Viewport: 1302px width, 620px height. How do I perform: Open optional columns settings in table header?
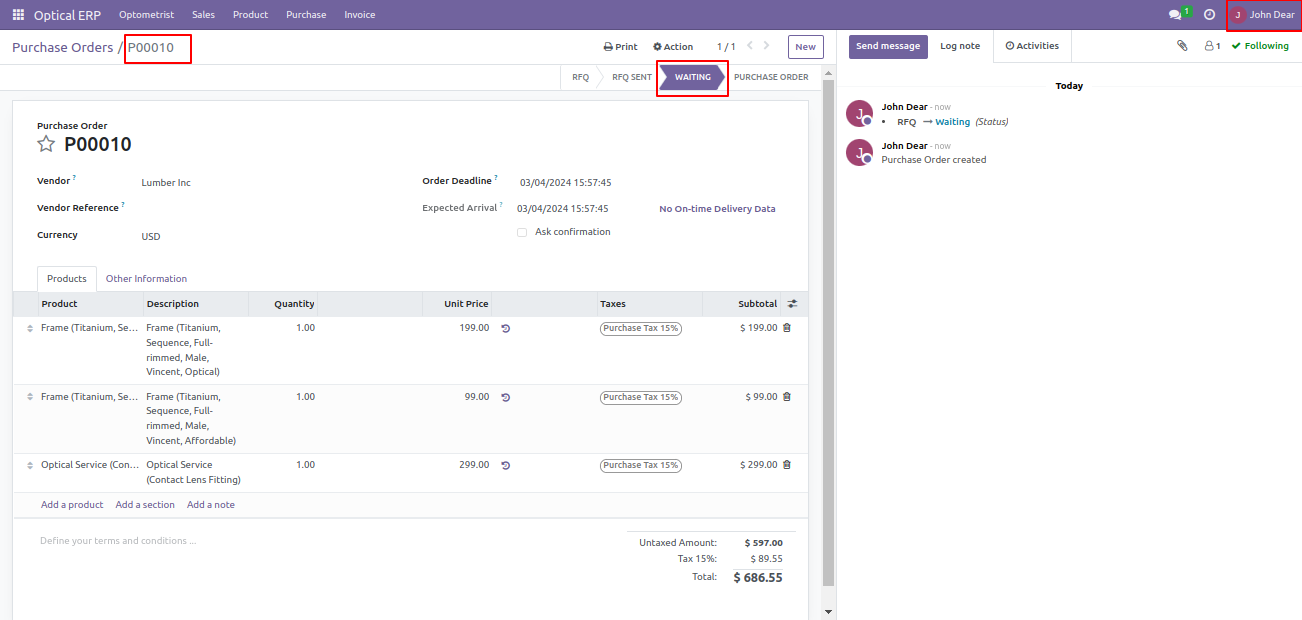(792, 304)
